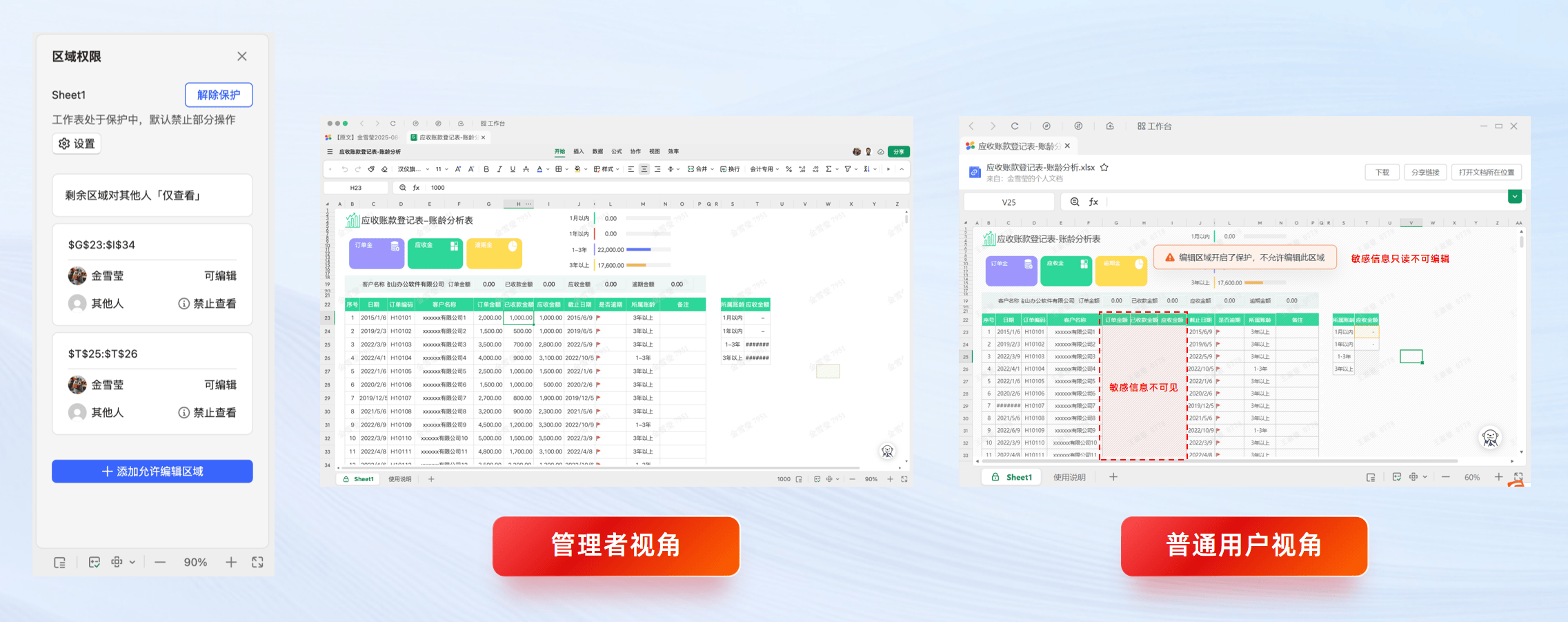Click the 添加允许编辑区域 button
This screenshot has width=1568, height=622.
(152, 472)
